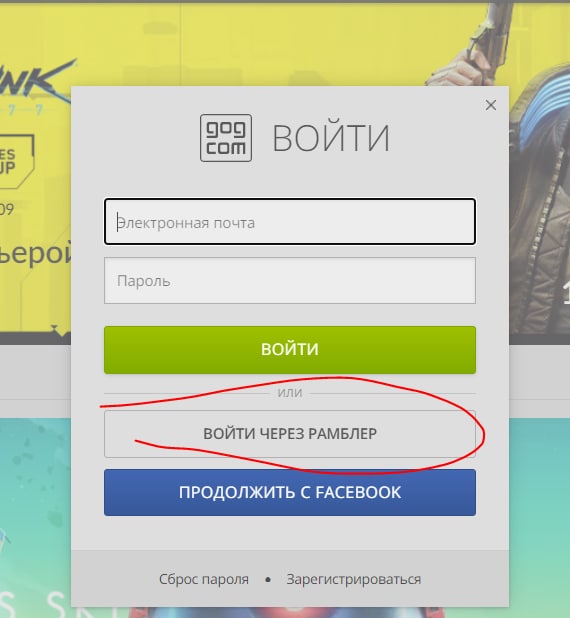Image resolution: width=570 pixels, height=618 pixels.
Task: Choose ВОЙТИ ЧЕРЕЗ РАМБЛЕР login option
Action: [290, 434]
